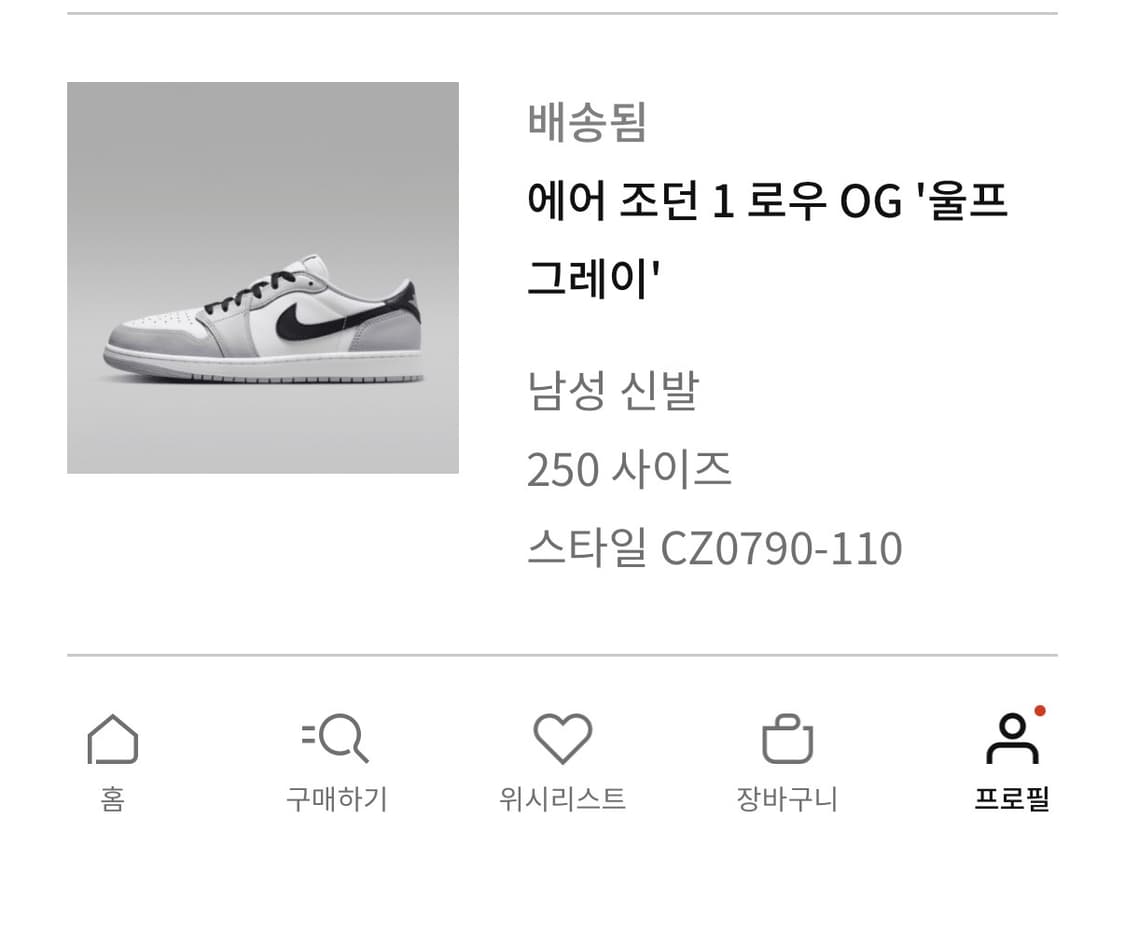Select the magnifier icon above 구매하기
This screenshot has height=928, width=1125.
337,739
